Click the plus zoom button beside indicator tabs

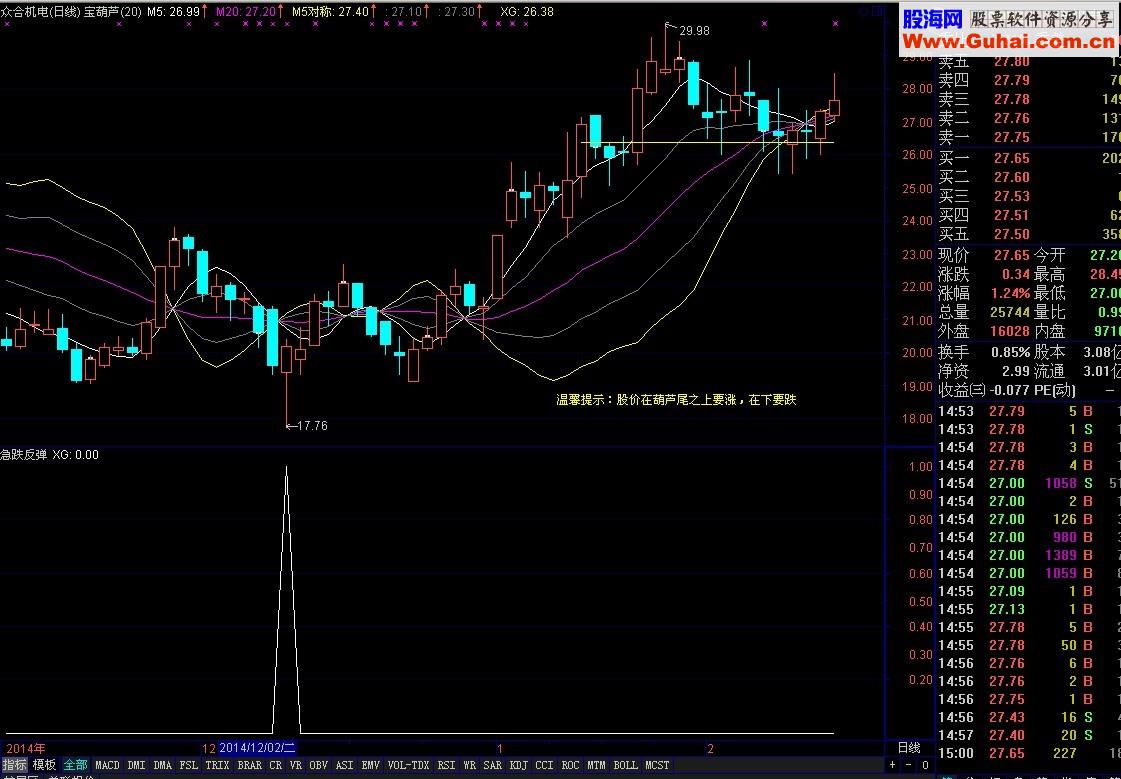(x=892, y=765)
